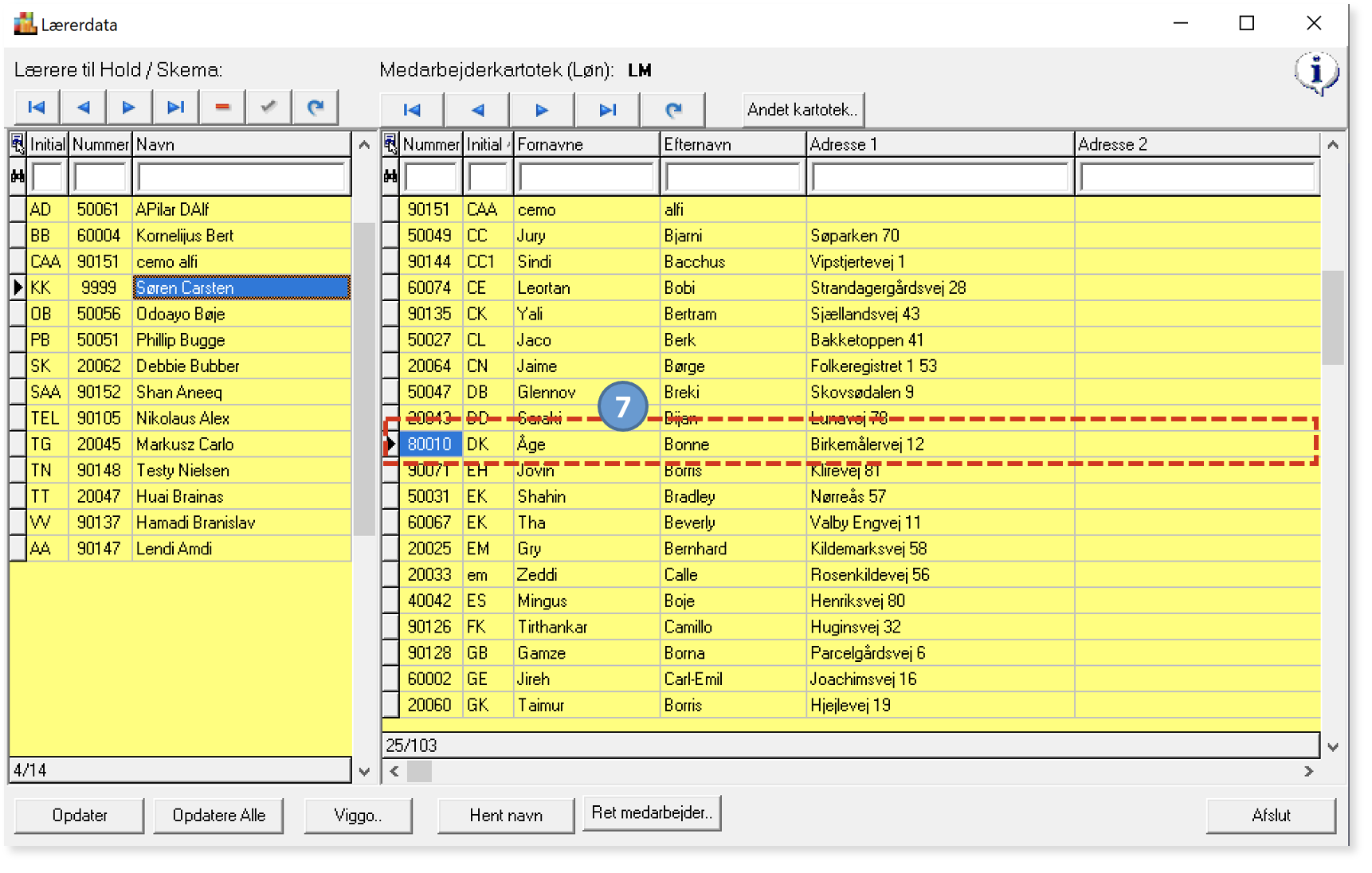Click refresh icon in Lærere toolbar

coord(316,108)
